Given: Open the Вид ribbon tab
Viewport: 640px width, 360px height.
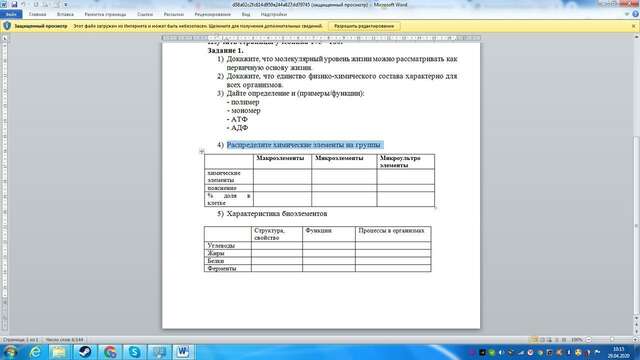Looking at the screenshot, I should [246, 14].
